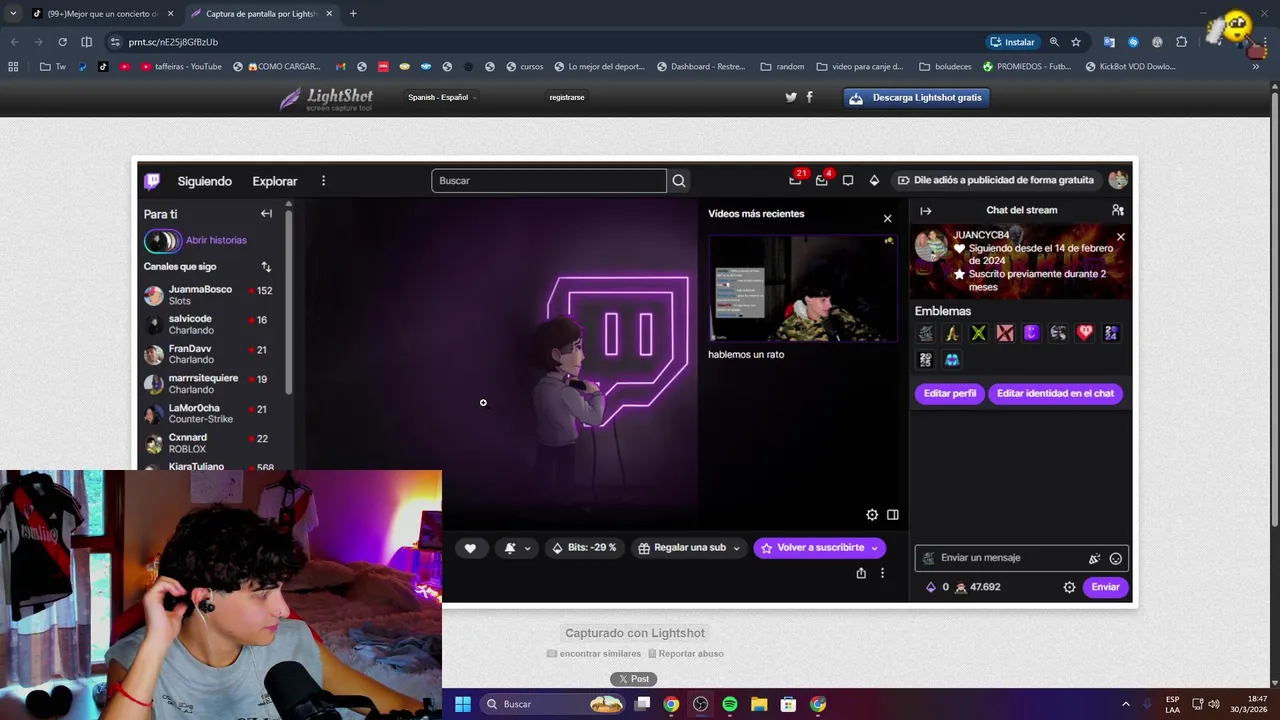Open the Twitch bits diamond icon in header
The width and height of the screenshot is (1280, 720).
click(874, 181)
